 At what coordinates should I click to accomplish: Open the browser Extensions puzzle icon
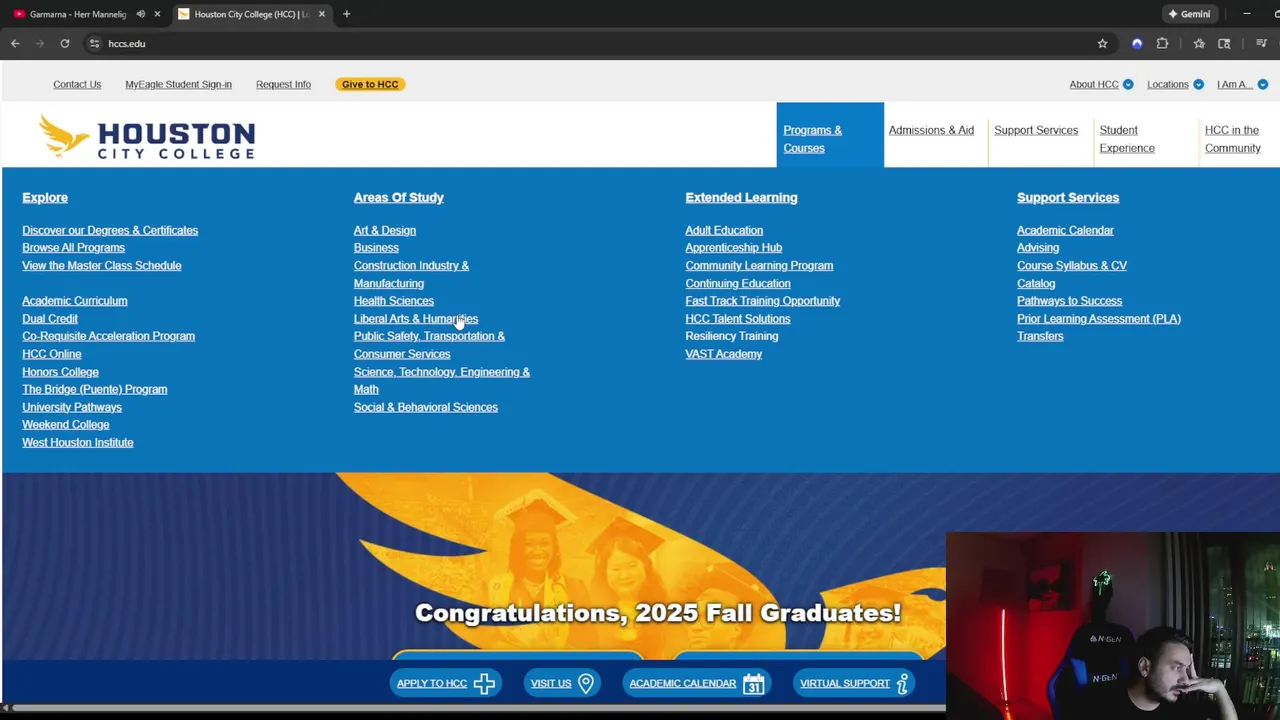point(1162,44)
